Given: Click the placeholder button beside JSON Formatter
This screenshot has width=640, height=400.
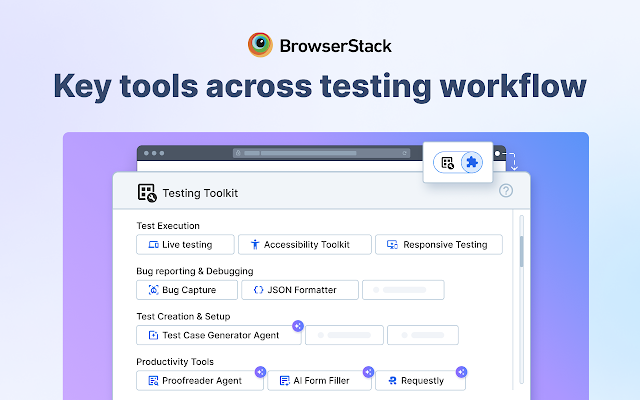Looking at the screenshot, I should click(403, 290).
